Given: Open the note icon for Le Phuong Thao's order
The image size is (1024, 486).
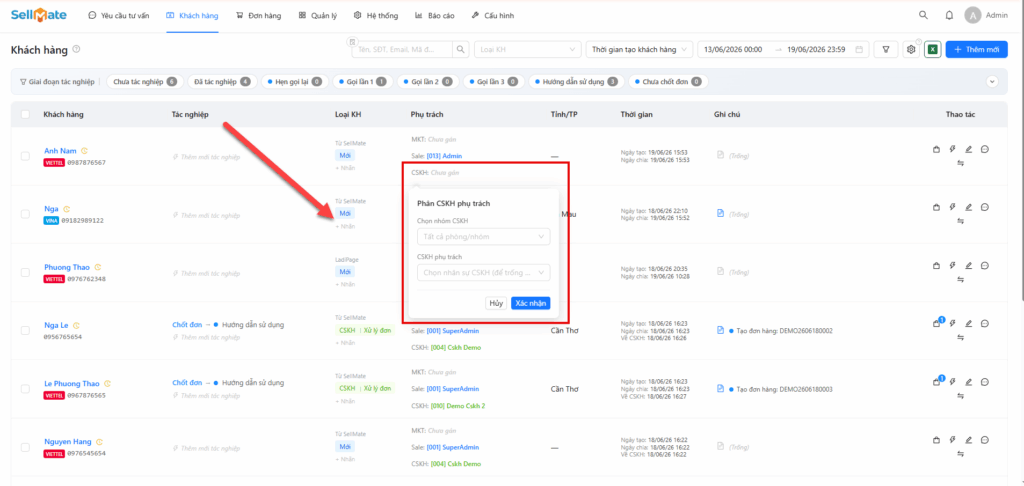Looking at the screenshot, I should 720,388.
